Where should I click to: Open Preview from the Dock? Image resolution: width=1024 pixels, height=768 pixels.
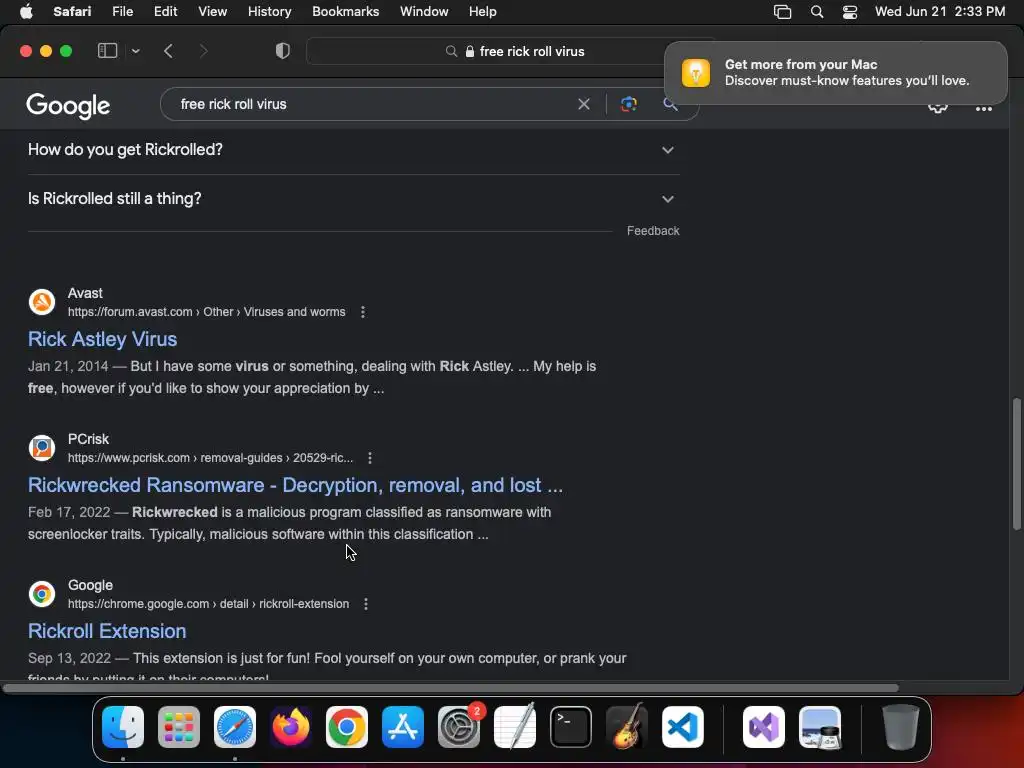[820, 727]
